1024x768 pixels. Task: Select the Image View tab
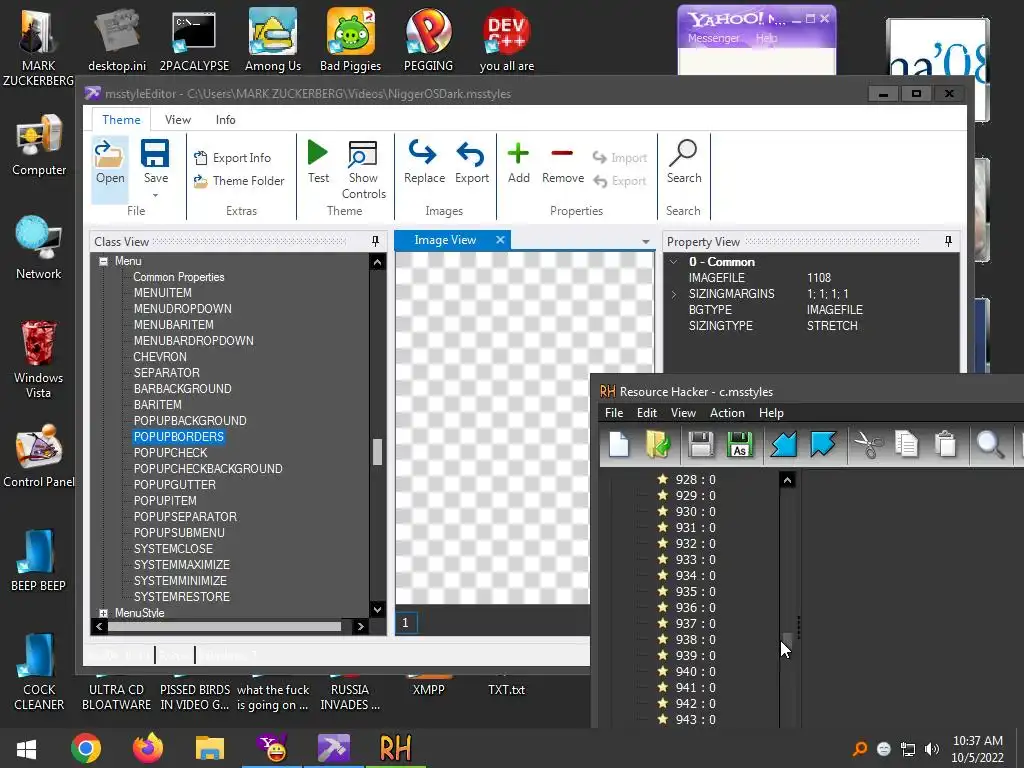tap(445, 240)
